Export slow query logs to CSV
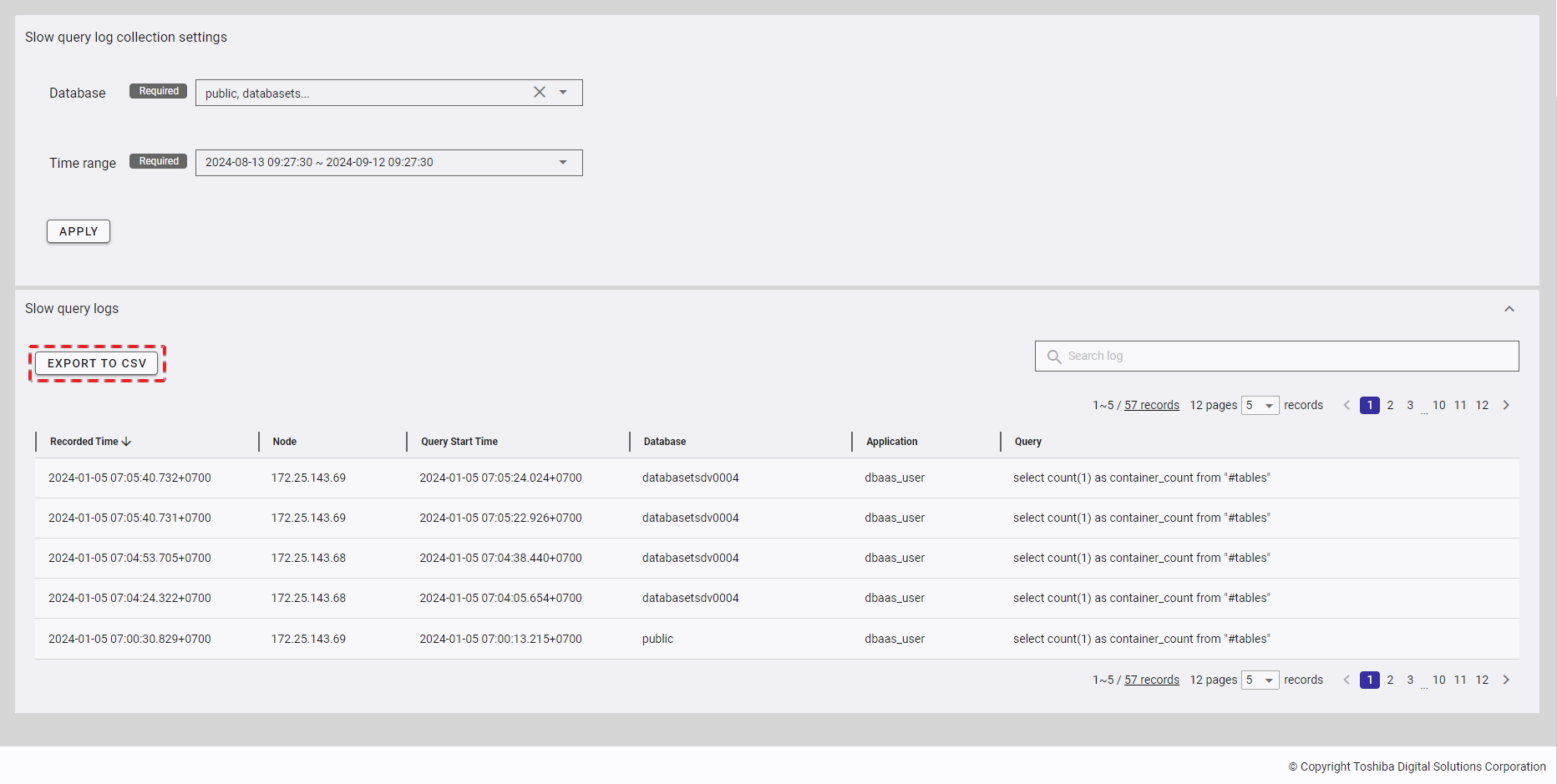 coord(97,363)
